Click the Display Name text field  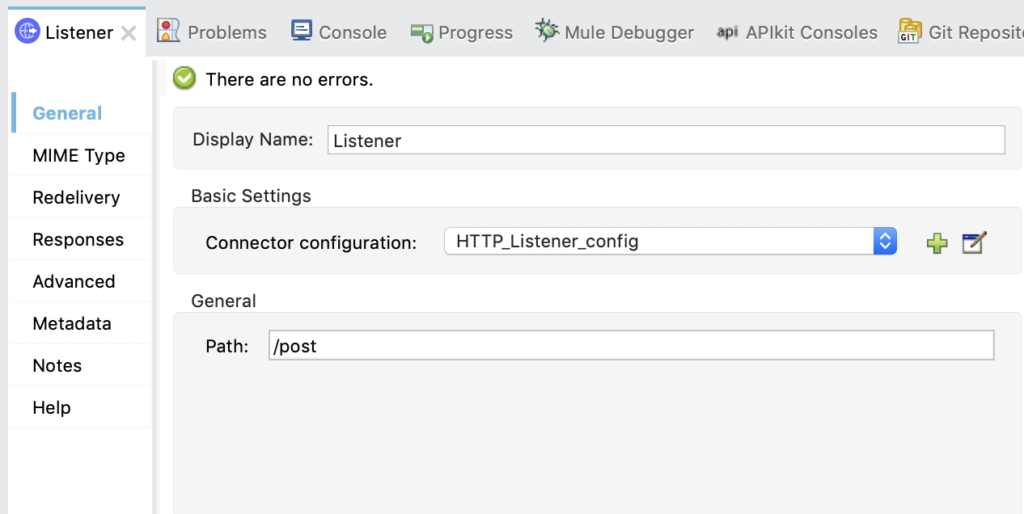click(665, 141)
